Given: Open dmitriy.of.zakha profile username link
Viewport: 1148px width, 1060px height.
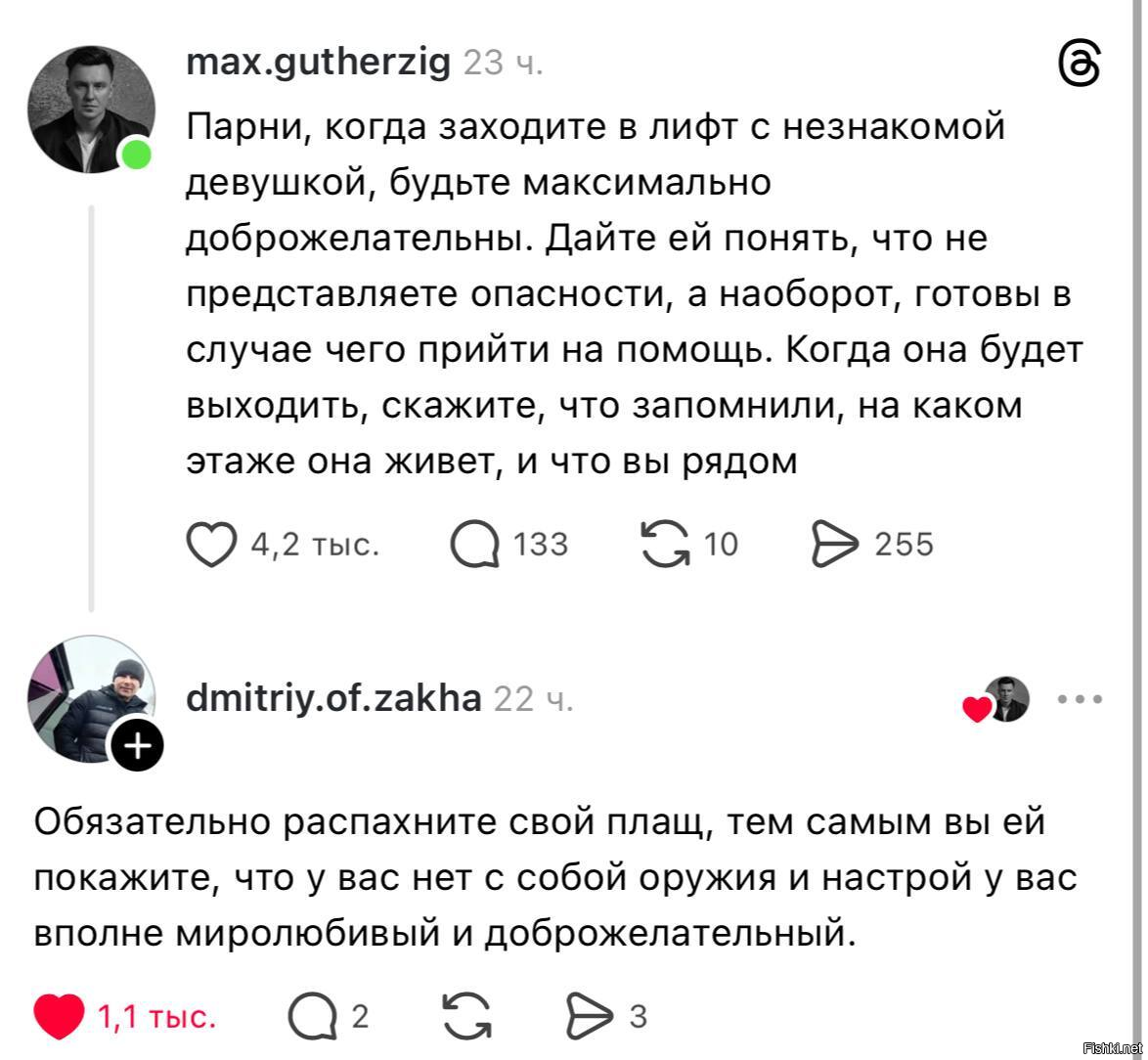Looking at the screenshot, I should pos(333,698).
